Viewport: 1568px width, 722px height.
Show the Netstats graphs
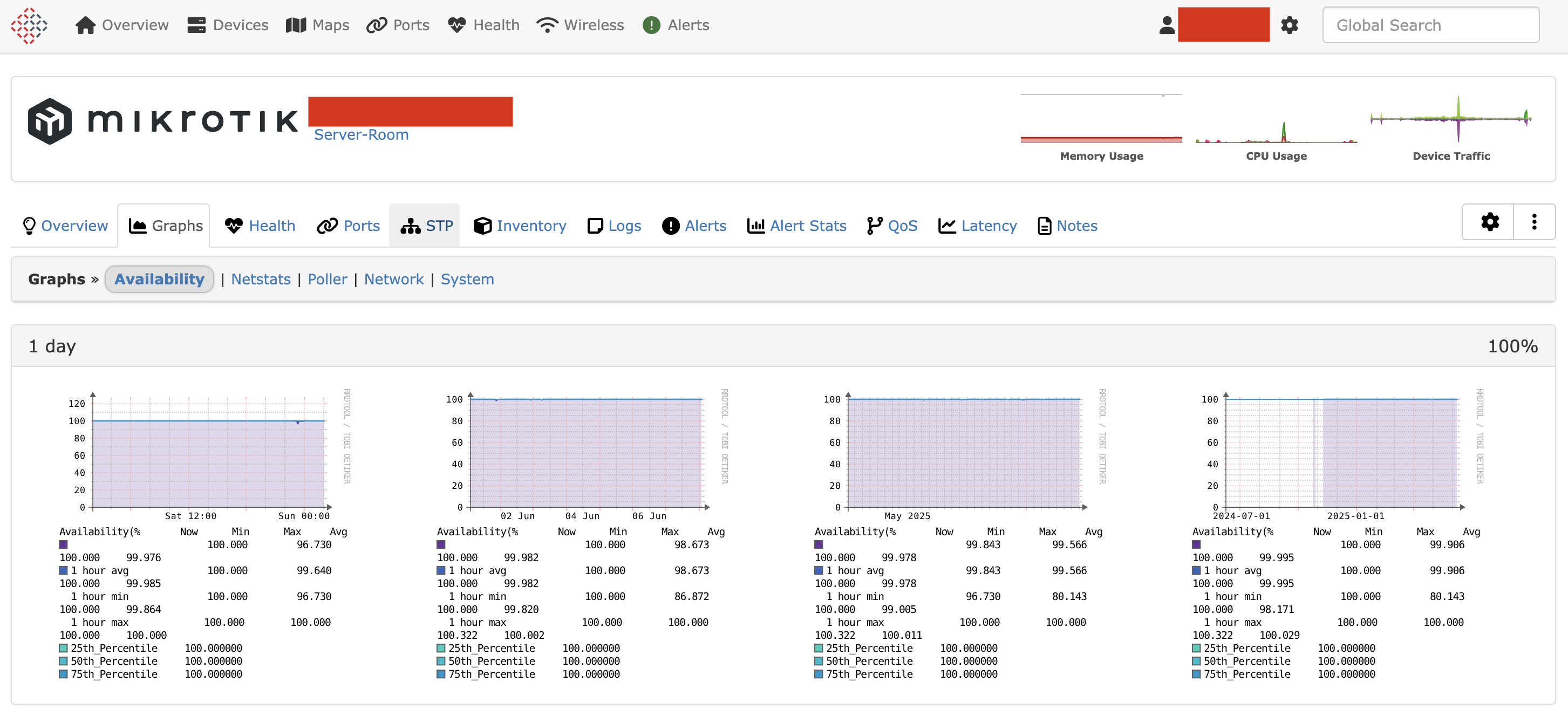[x=261, y=280]
